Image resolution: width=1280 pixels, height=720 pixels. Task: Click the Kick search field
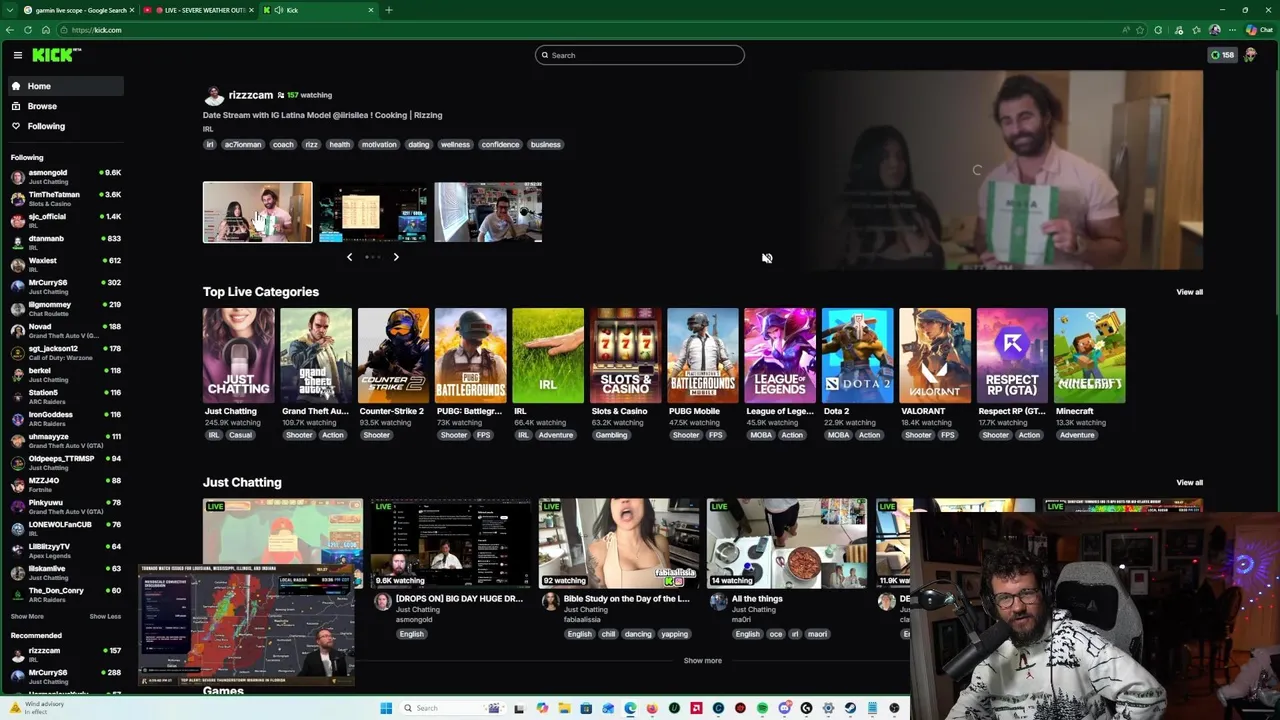(640, 55)
